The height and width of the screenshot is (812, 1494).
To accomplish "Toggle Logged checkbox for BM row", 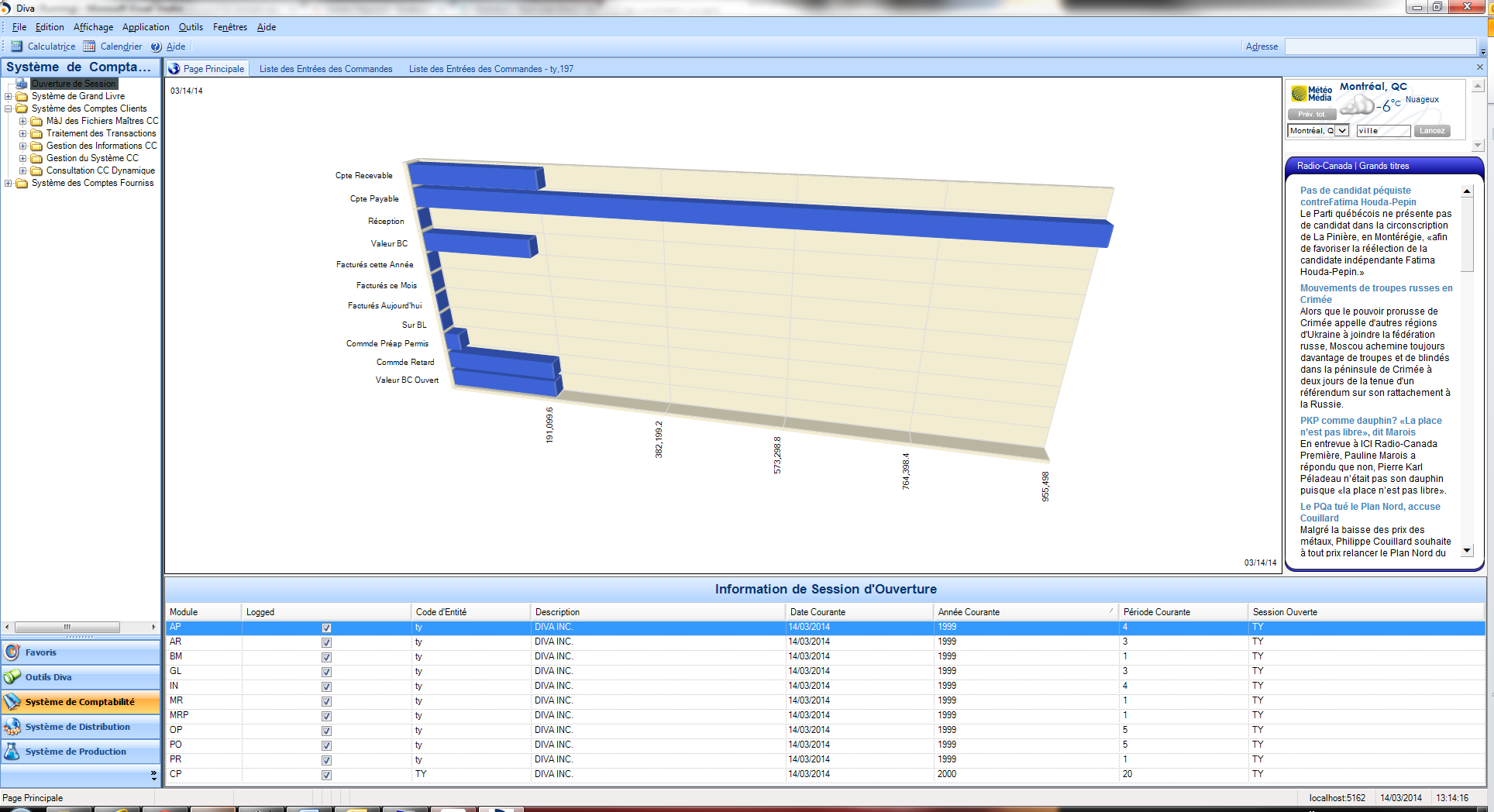I will [326, 657].
